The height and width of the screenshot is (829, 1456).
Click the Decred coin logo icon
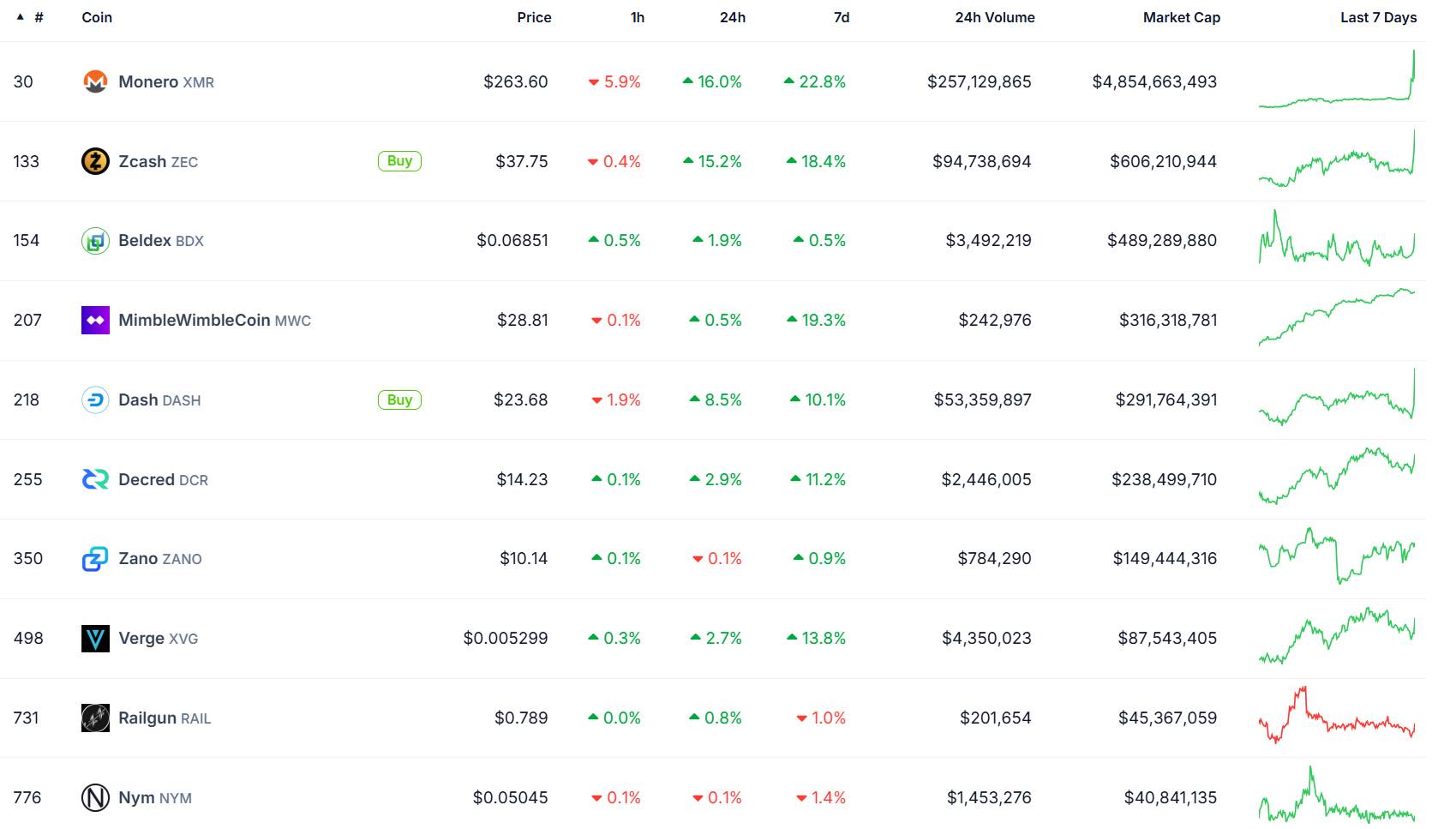coord(95,479)
